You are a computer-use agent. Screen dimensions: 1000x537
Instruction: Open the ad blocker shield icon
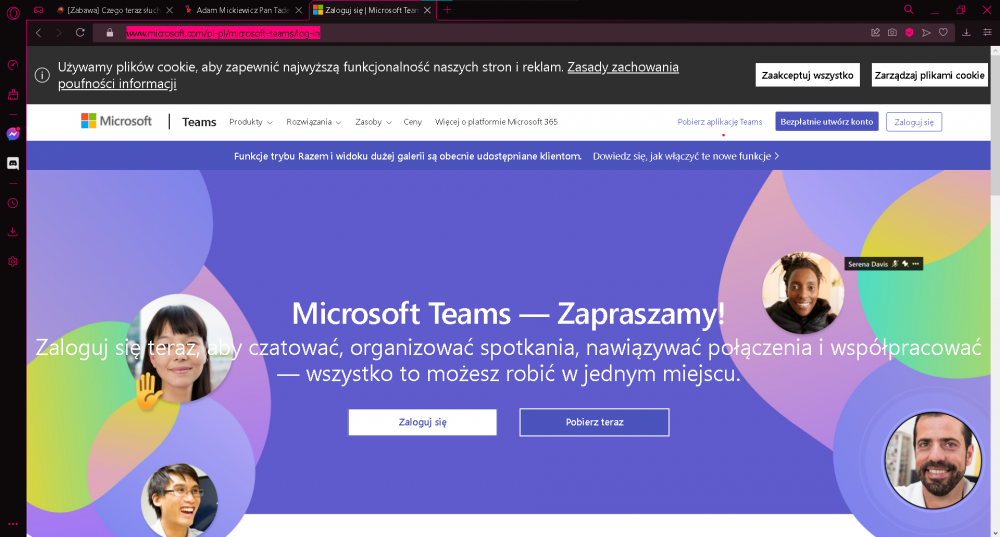pyautogui.click(x=909, y=33)
